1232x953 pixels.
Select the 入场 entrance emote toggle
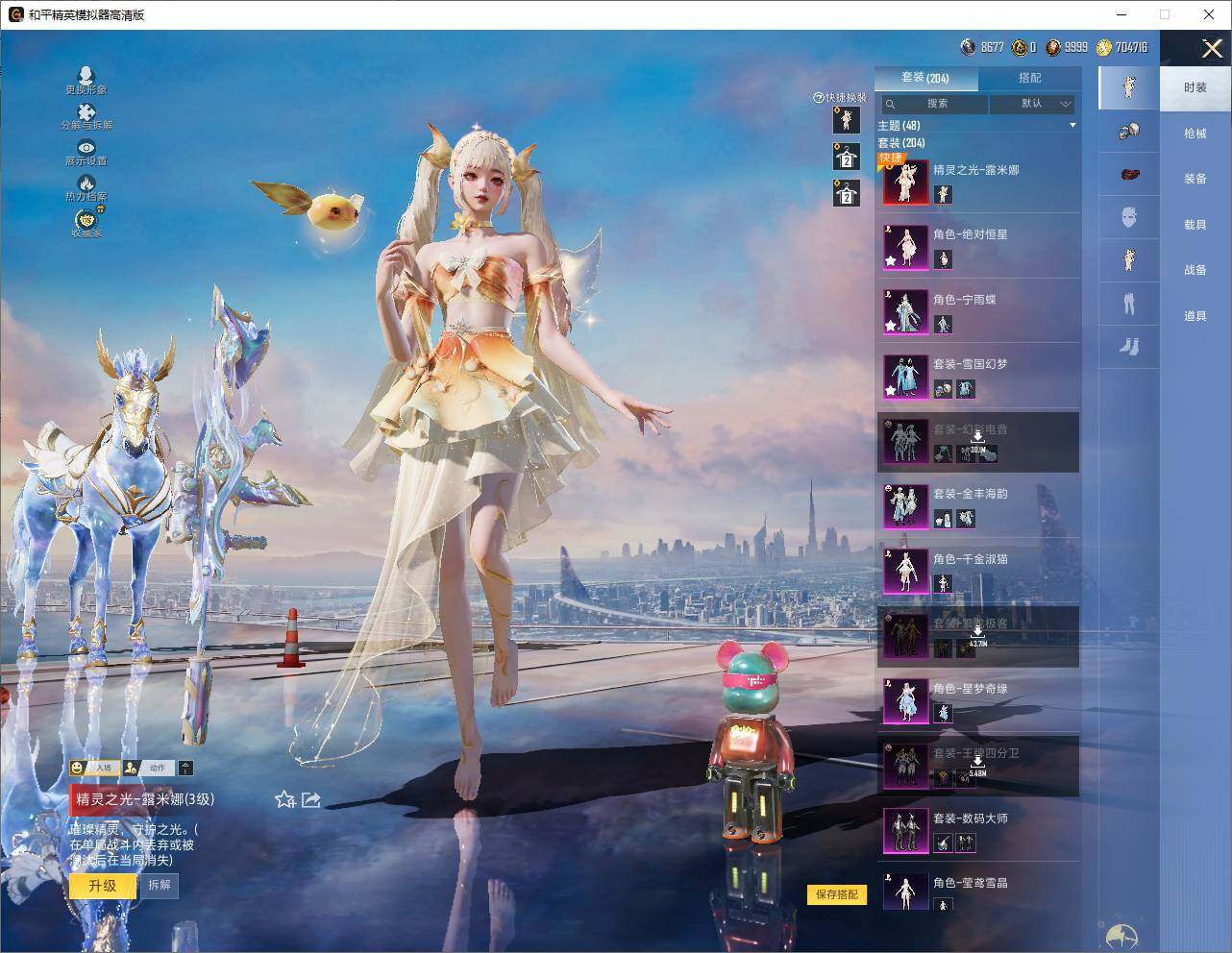coord(93,768)
